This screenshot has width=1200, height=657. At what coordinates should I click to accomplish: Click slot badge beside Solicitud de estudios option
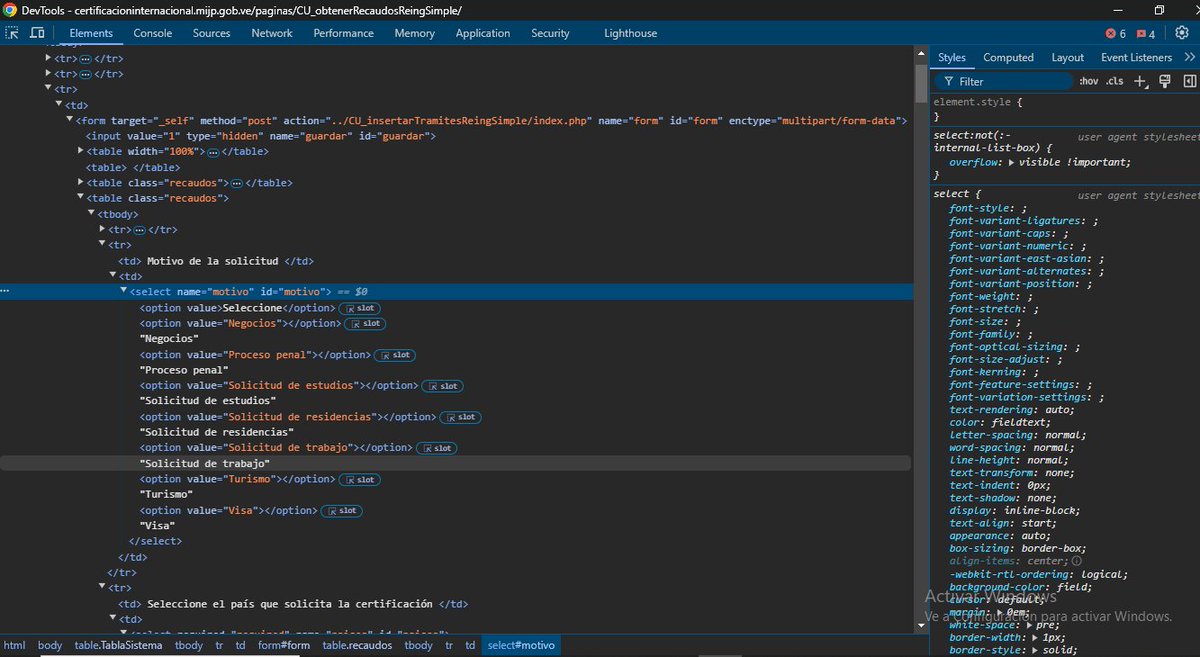pos(442,386)
